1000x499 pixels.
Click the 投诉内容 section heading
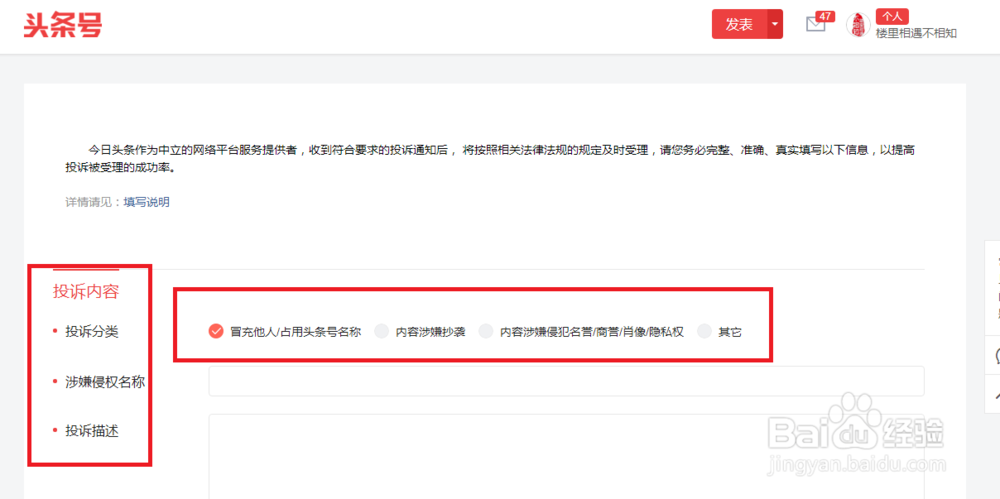click(x=86, y=292)
